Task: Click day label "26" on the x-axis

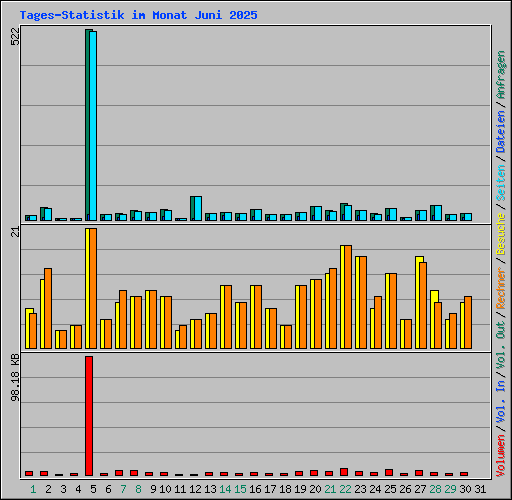Action: point(405,489)
